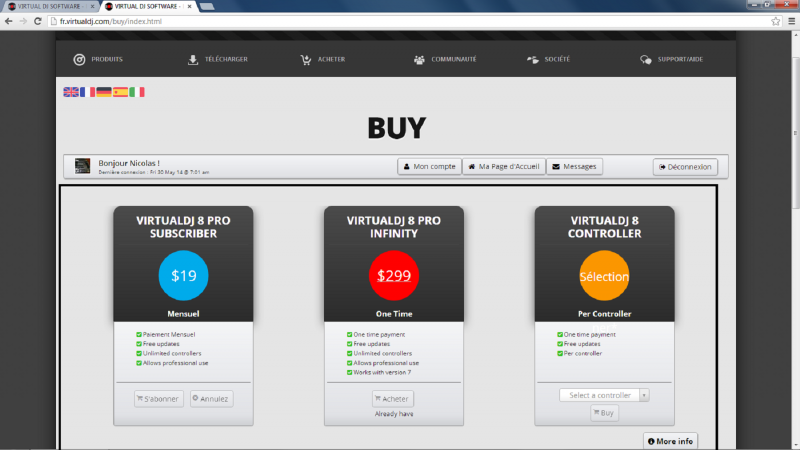Click the Support/Aide chat icon
This screenshot has width=800, height=450.
pyautogui.click(x=645, y=60)
